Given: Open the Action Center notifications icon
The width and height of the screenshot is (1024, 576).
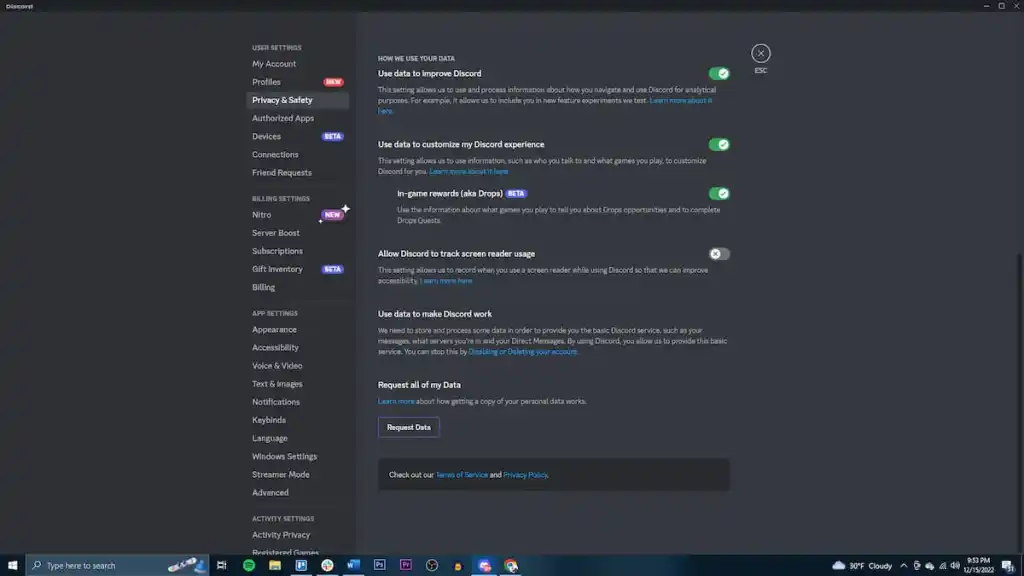Looking at the screenshot, I should pyautogui.click(x=1008, y=566).
